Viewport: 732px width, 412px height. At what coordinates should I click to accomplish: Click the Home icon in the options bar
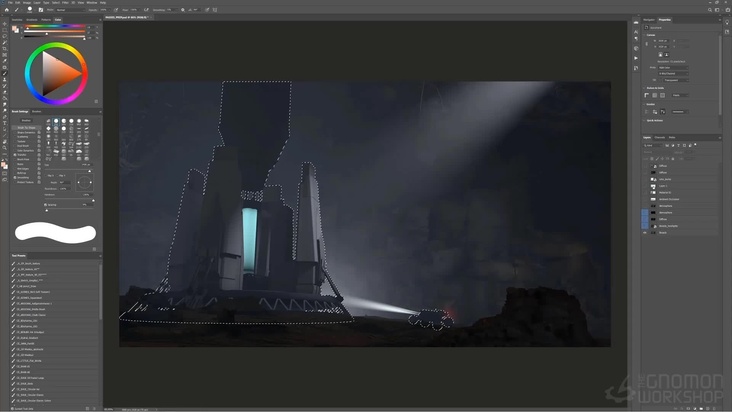point(7,9)
